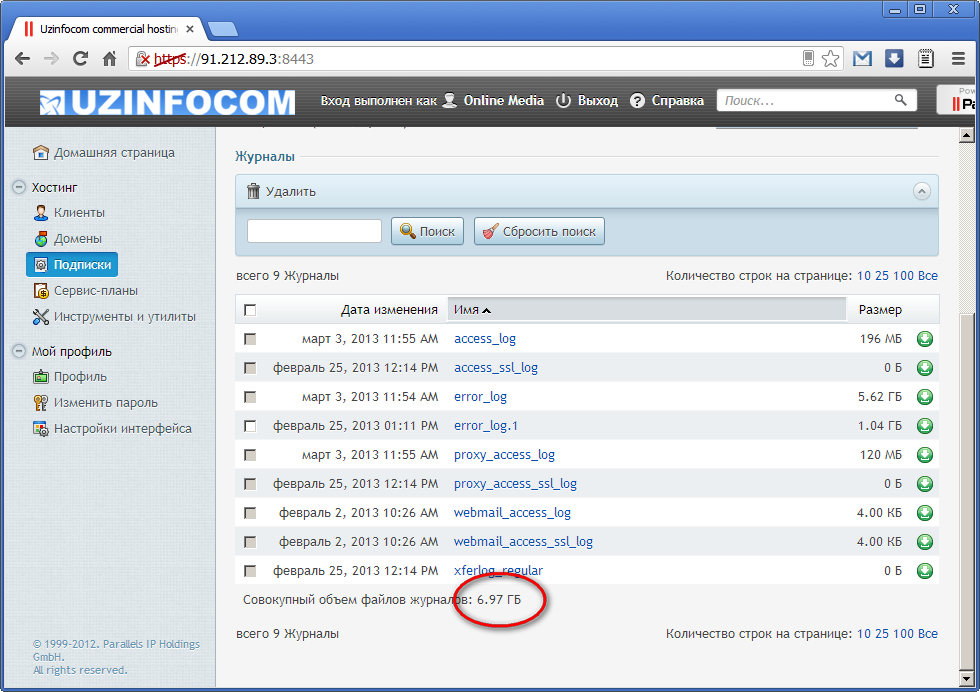Go forward in browser history
980x692 pixels.
51,59
